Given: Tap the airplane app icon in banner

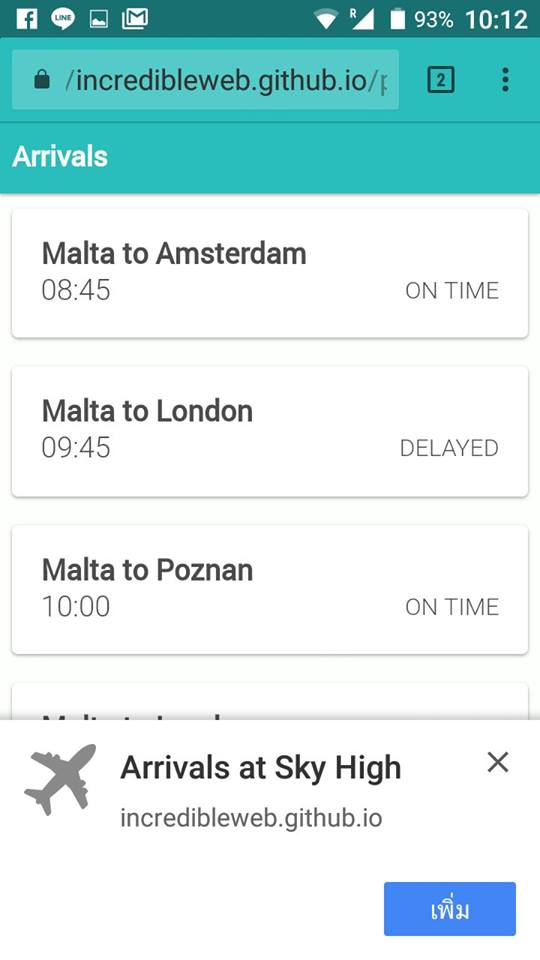Looking at the screenshot, I should [60, 779].
